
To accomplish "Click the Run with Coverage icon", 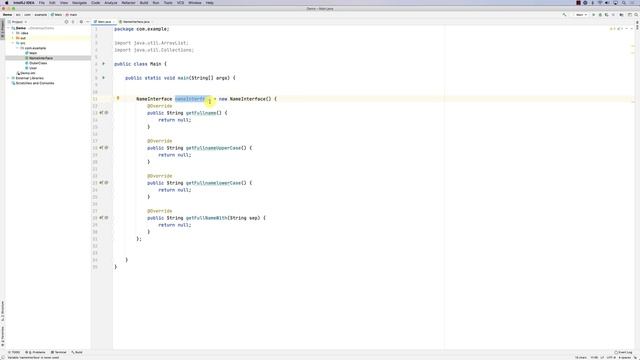I will pyautogui.click(x=607, y=15).
